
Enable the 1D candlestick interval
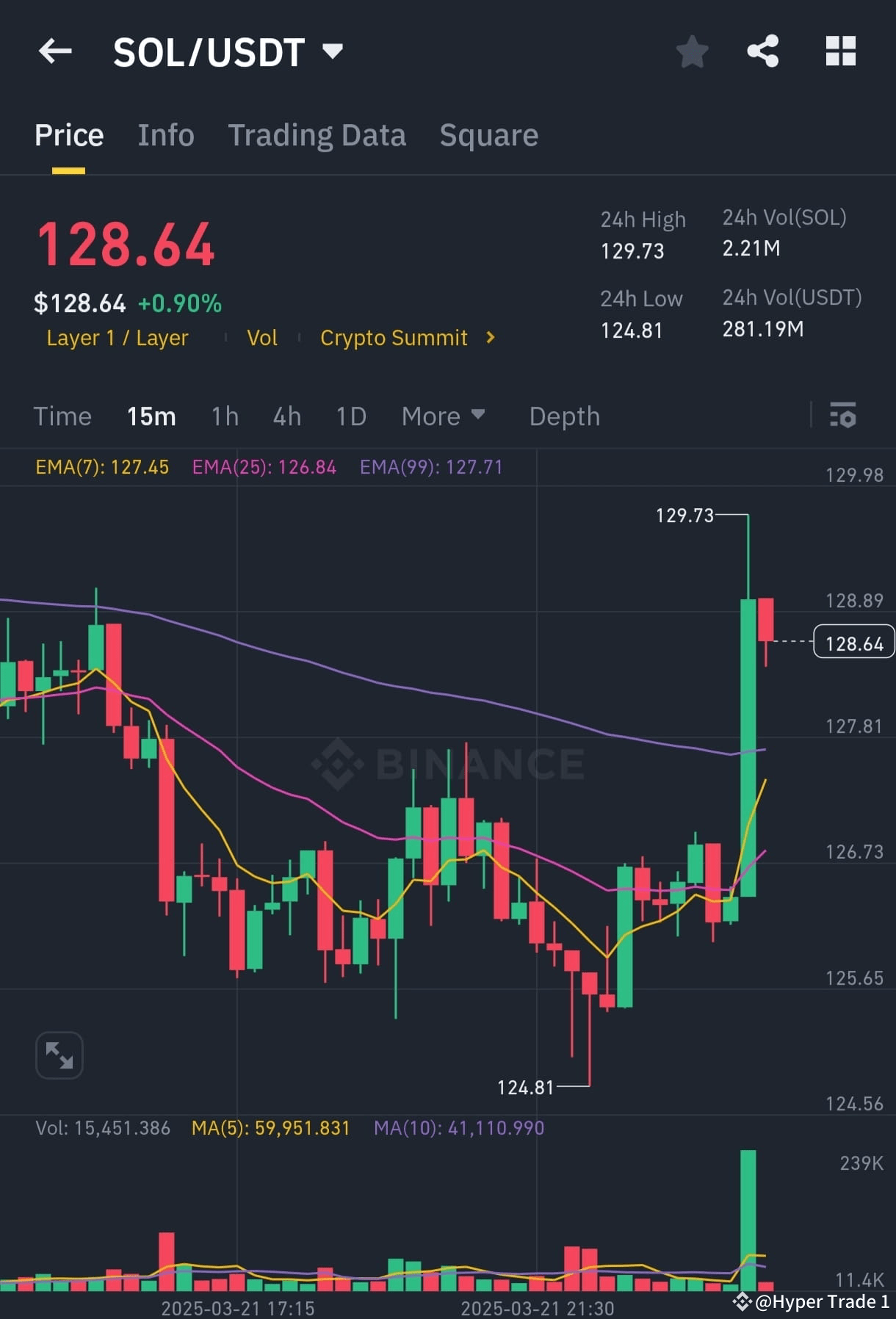pos(350,416)
